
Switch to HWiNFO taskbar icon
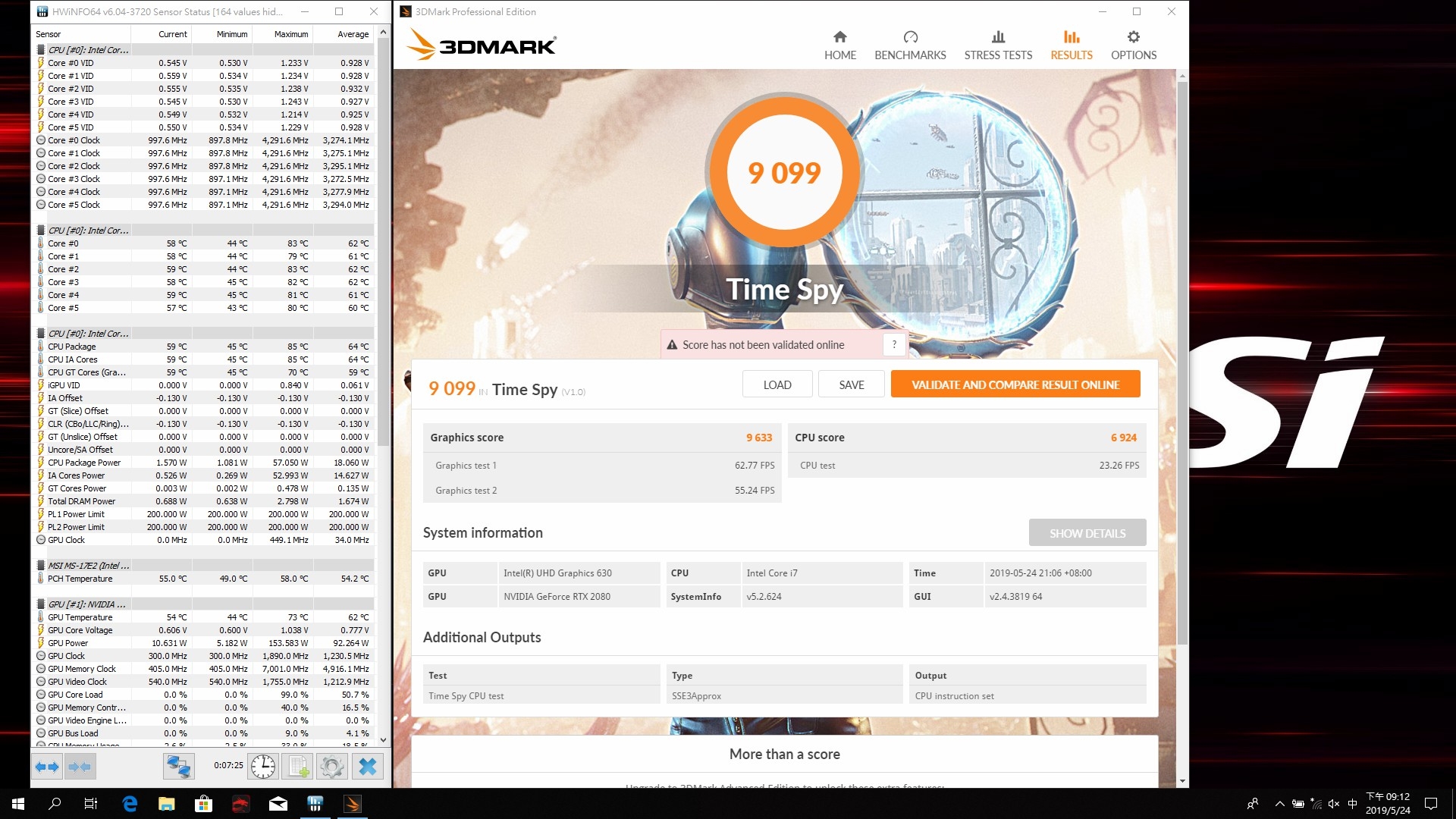click(x=315, y=804)
